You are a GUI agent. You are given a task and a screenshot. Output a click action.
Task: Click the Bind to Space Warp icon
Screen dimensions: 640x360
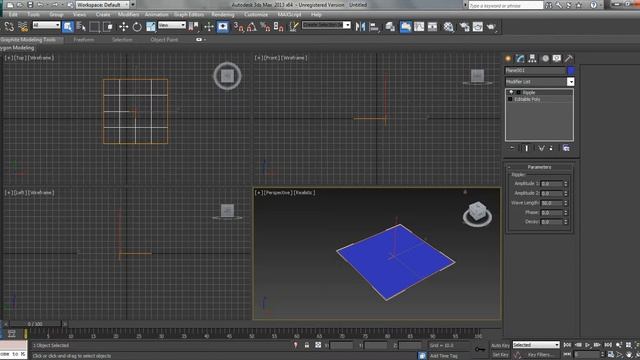23,27
